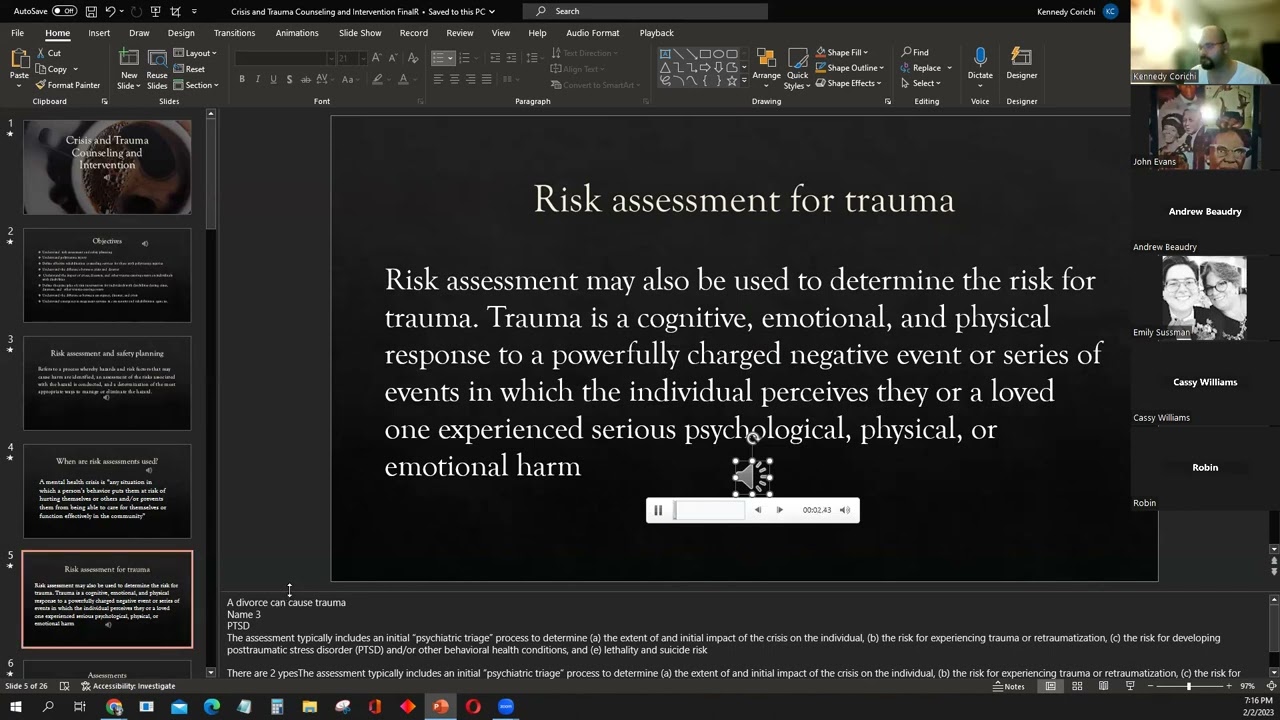Click the audio progress bar
Viewport: 1280px width, 720px height.
pos(709,510)
